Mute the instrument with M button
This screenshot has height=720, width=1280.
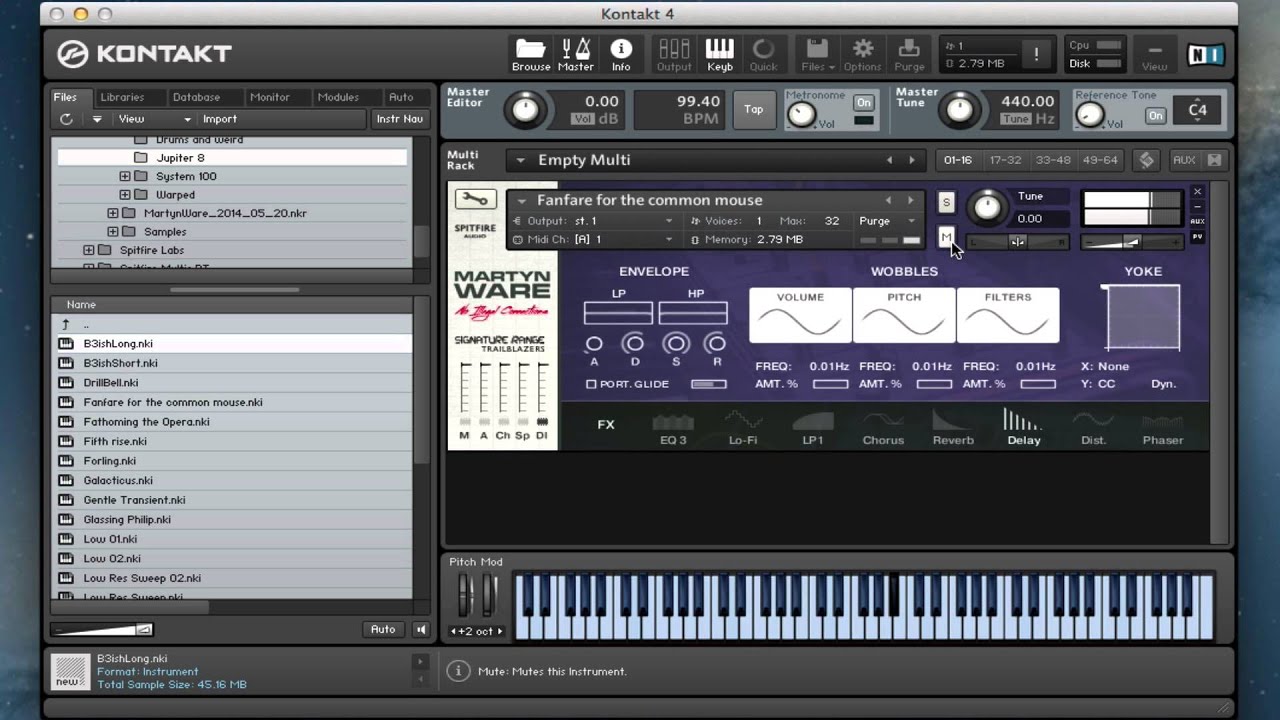point(946,237)
